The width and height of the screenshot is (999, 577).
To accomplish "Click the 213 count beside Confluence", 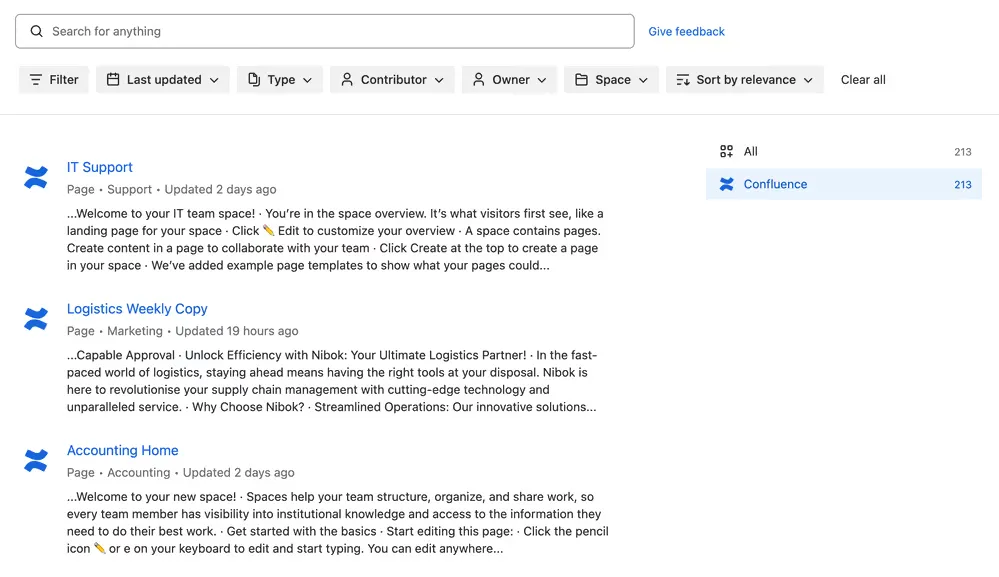I will (963, 185).
